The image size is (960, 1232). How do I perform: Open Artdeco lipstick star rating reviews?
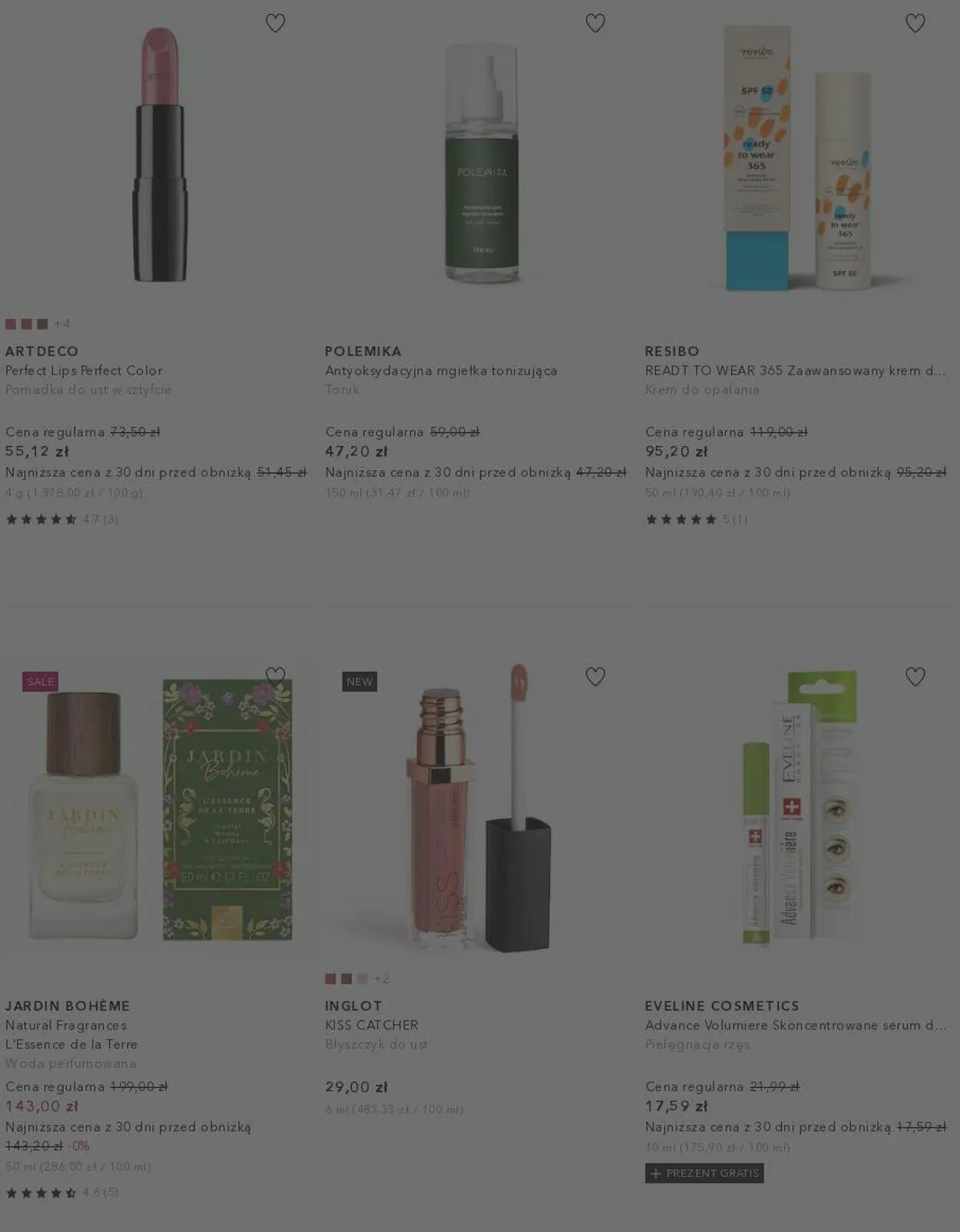(61, 519)
